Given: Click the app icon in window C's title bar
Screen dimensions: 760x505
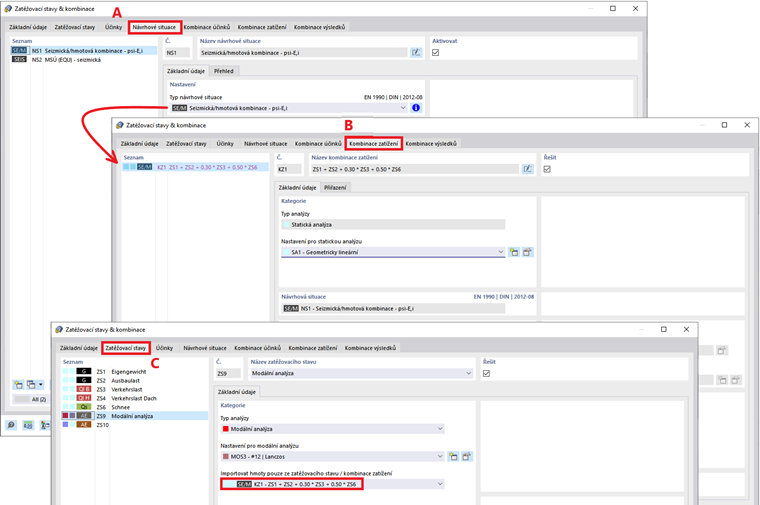Looking at the screenshot, I should point(59,329).
